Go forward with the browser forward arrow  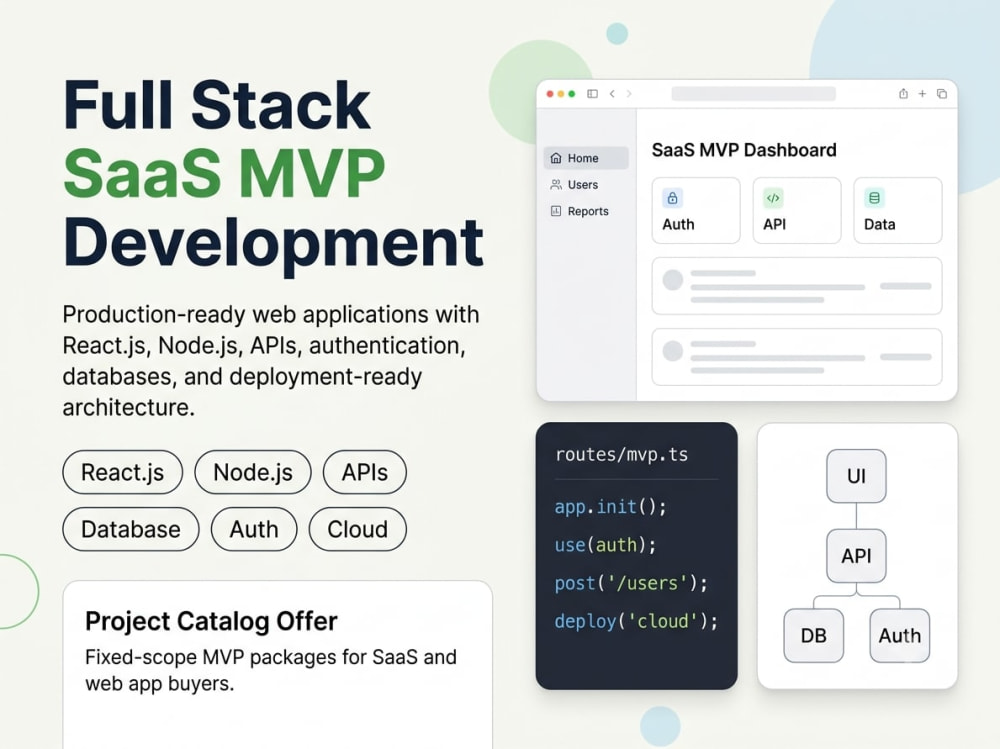point(629,94)
